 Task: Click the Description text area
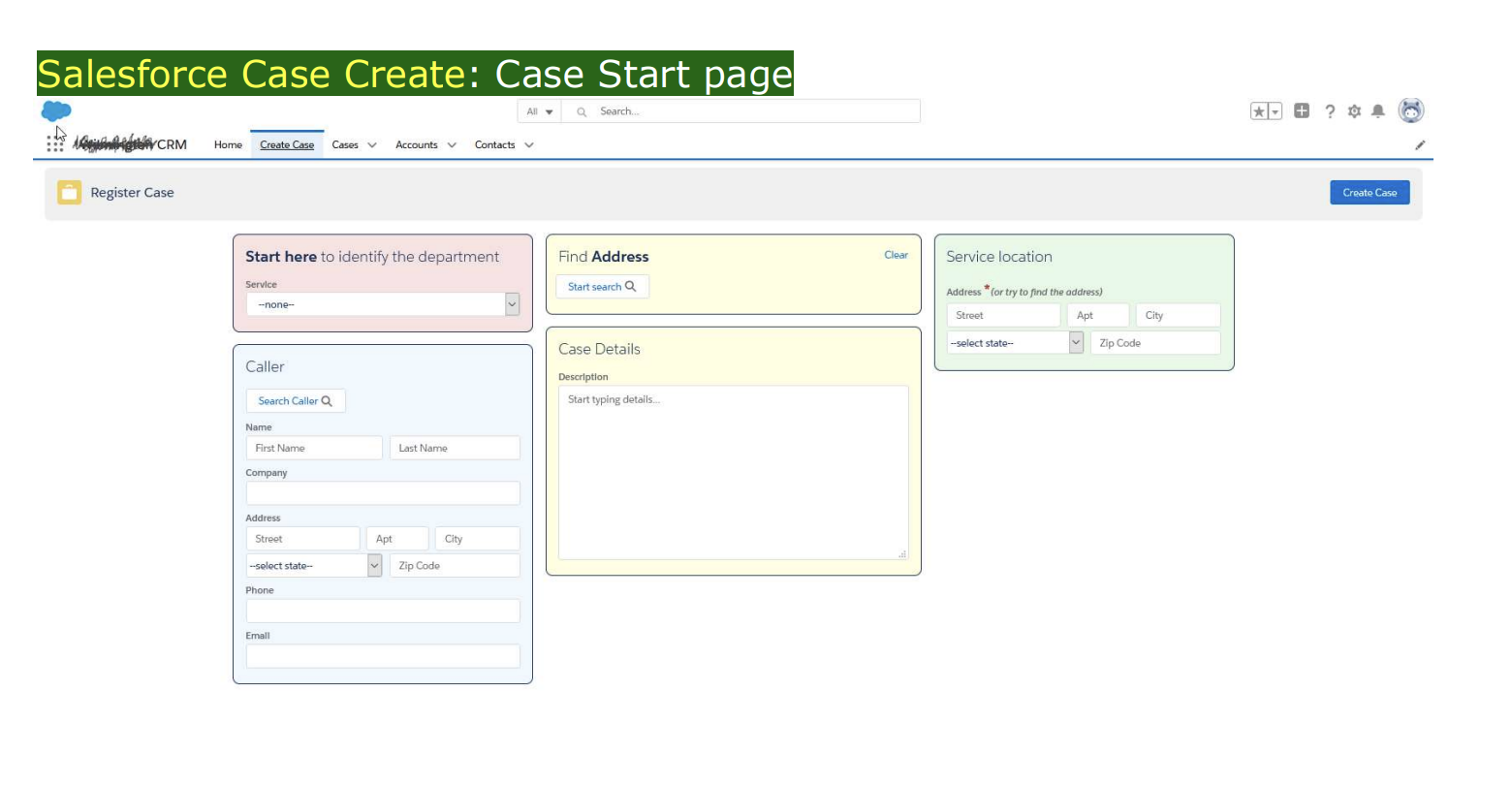tap(734, 473)
